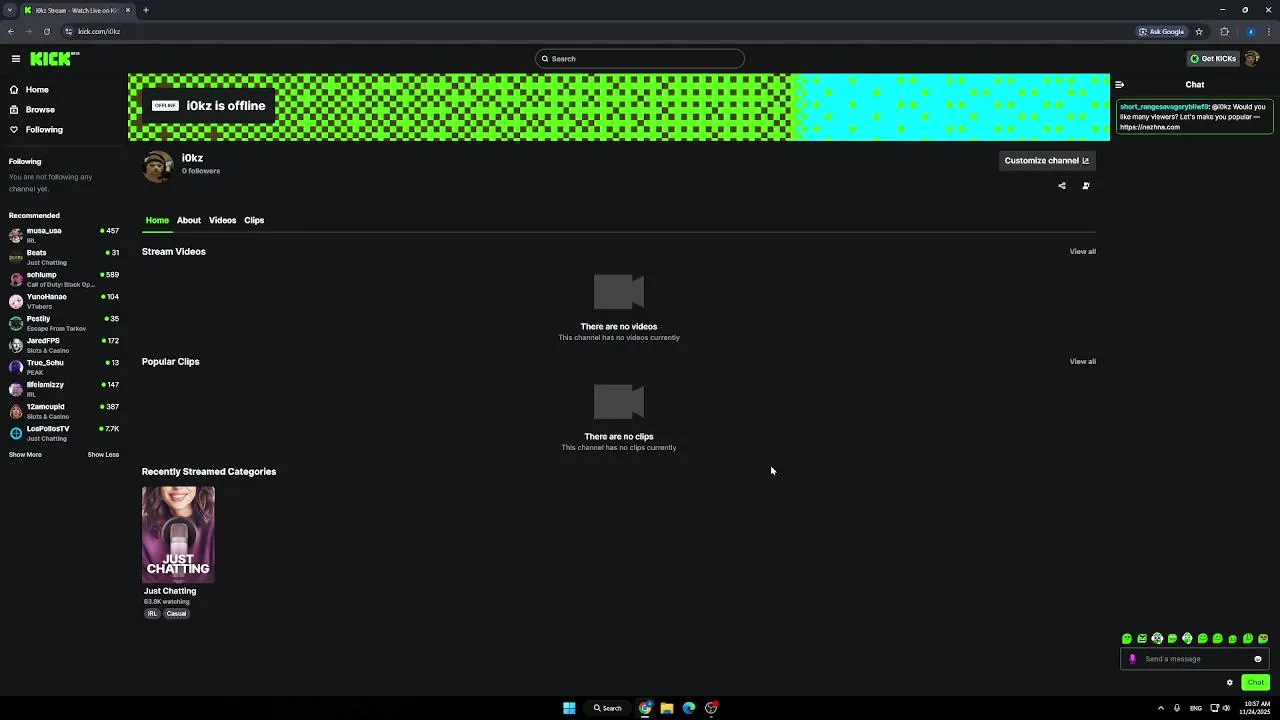Open a new browser tab

pos(146,10)
